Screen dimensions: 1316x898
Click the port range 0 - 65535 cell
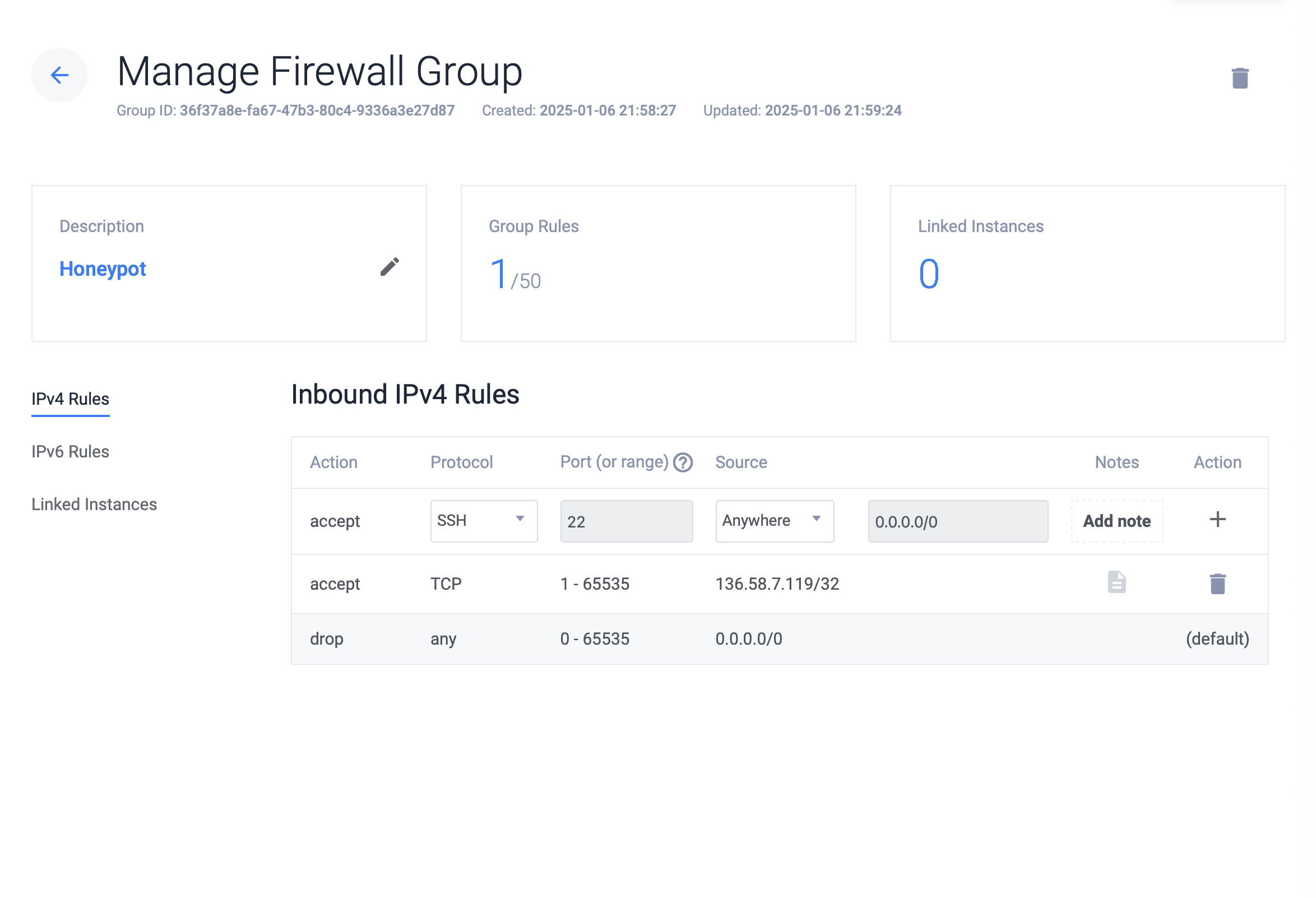[x=595, y=639]
